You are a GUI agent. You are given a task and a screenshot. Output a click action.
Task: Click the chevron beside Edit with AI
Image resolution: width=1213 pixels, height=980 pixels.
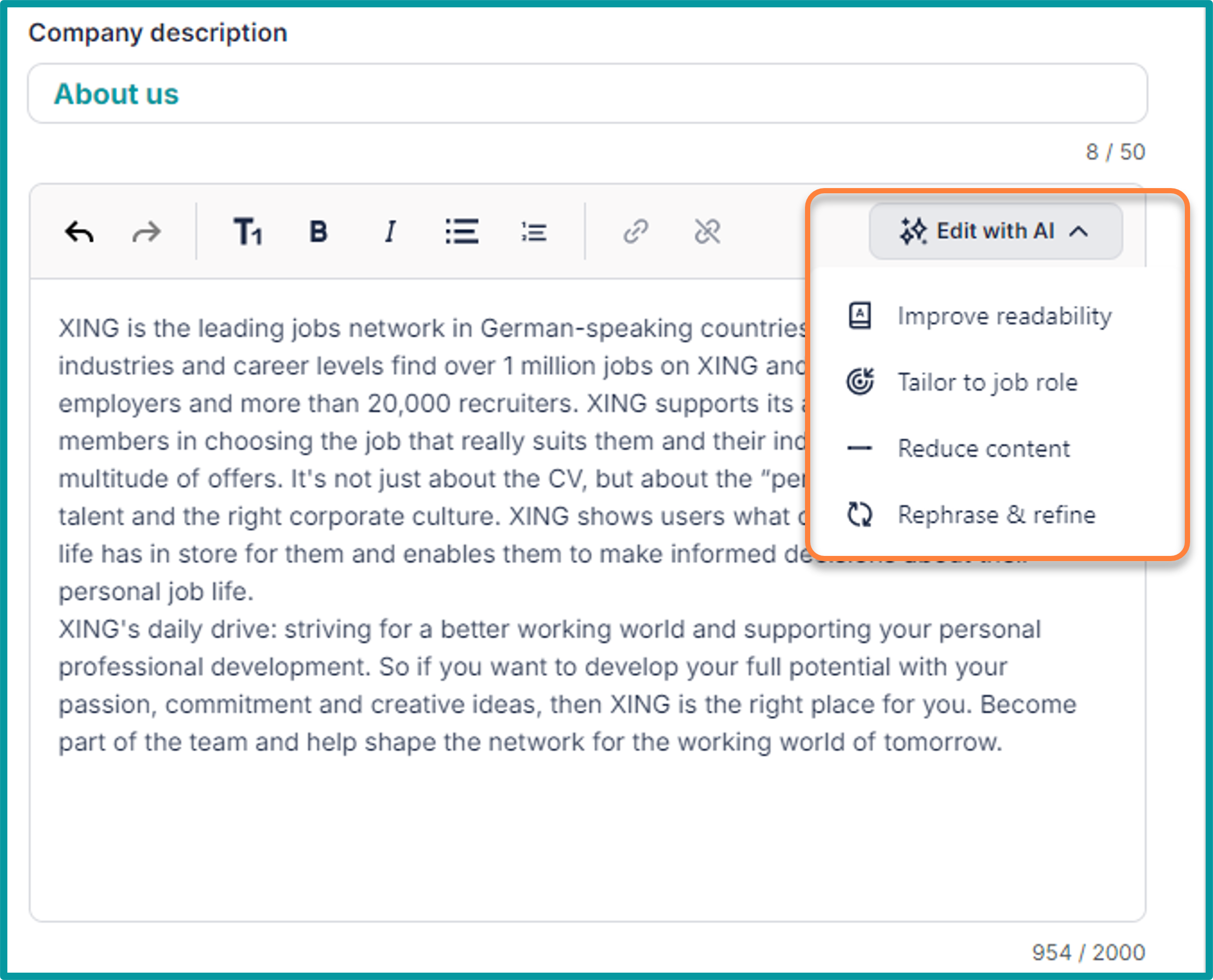1079,231
